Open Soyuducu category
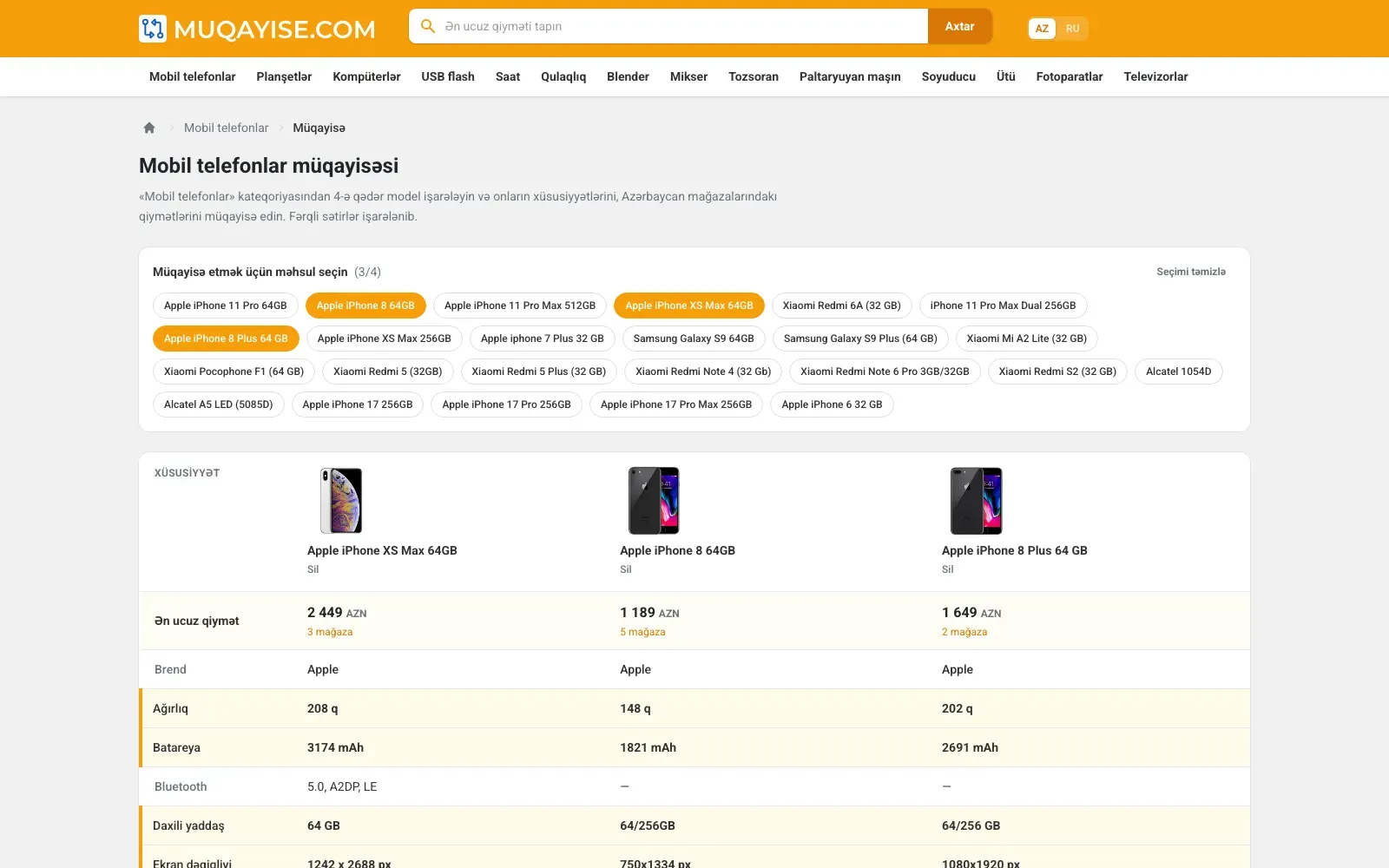The height and width of the screenshot is (868, 1389). pyautogui.click(x=949, y=76)
